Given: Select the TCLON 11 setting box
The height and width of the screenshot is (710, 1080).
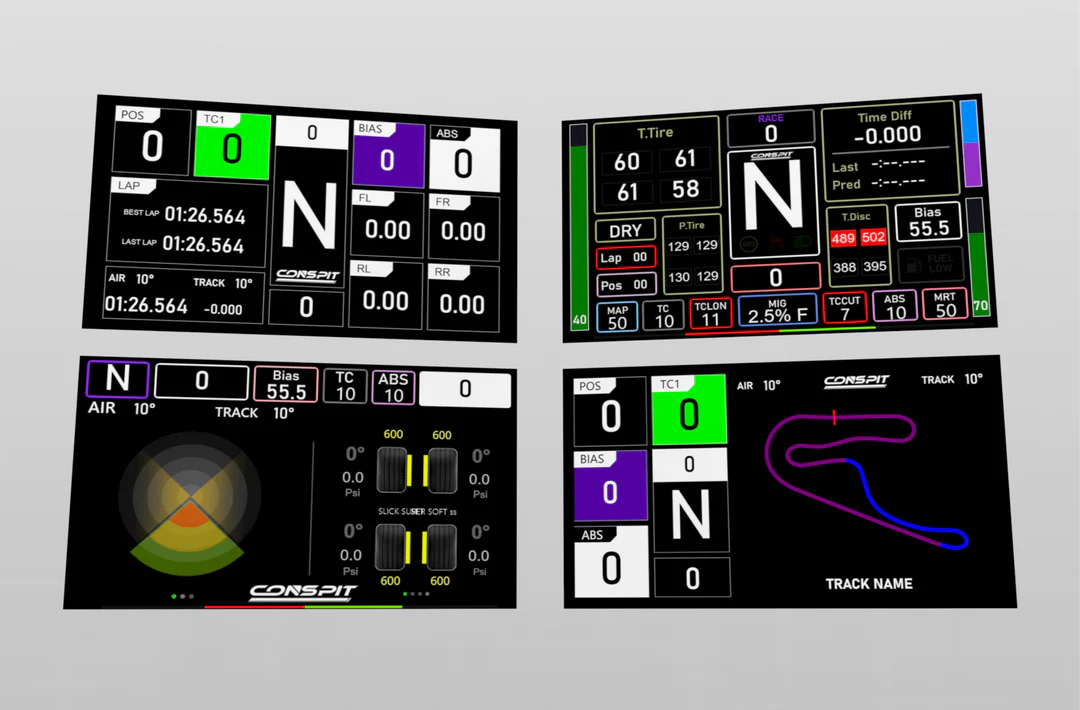Looking at the screenshot, I should pyautogui.click(x=710, y=314).
